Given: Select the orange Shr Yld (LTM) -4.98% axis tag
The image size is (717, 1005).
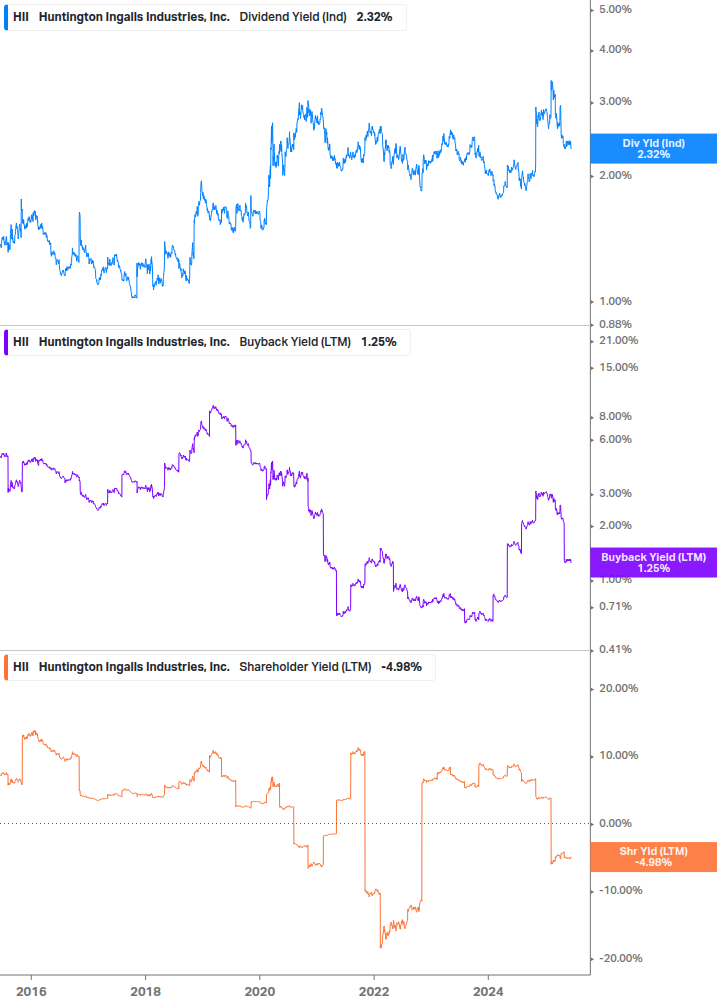Looking at the screenshot, I should (x=654, y=857).
